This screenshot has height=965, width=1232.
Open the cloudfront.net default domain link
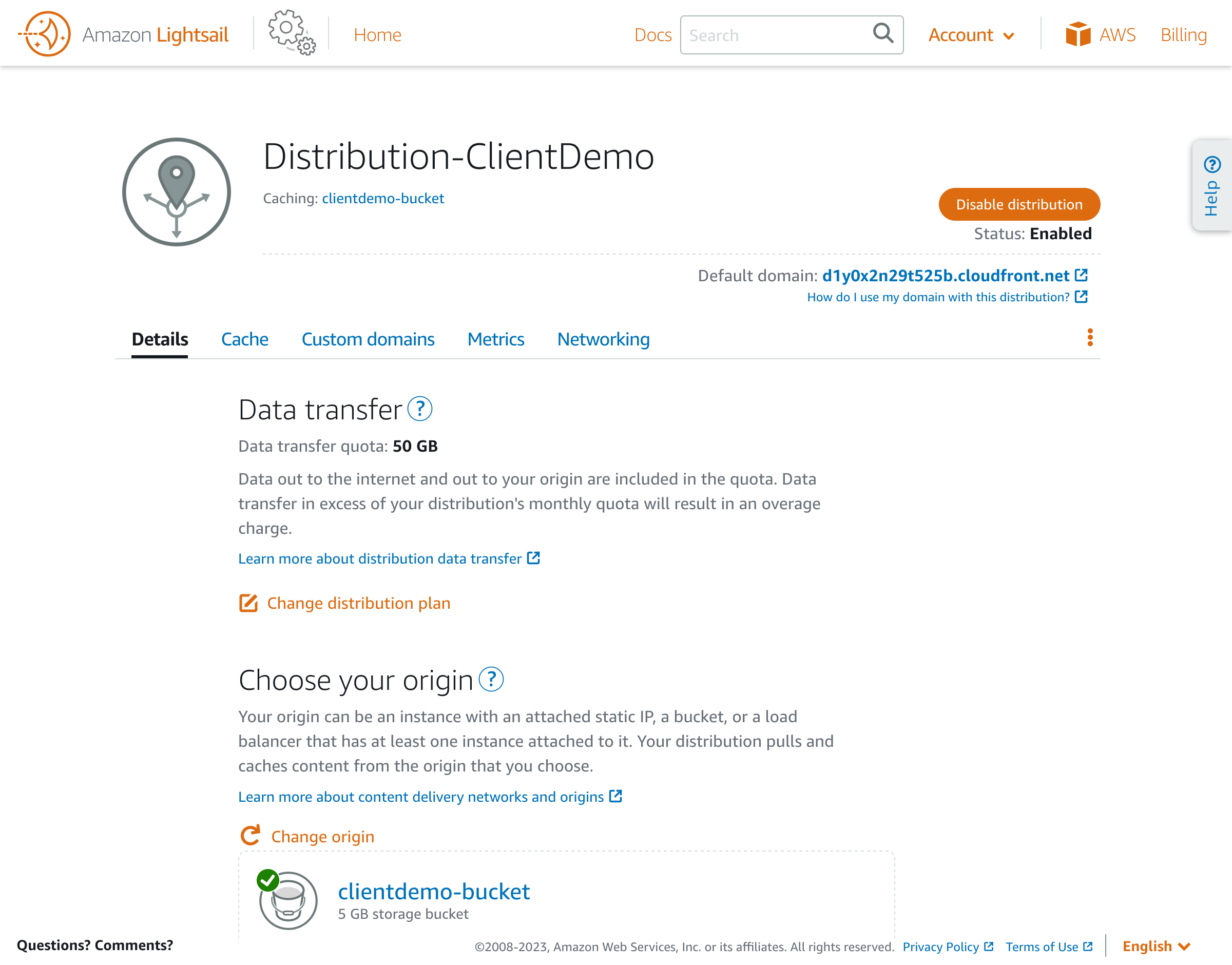[945, 276]
